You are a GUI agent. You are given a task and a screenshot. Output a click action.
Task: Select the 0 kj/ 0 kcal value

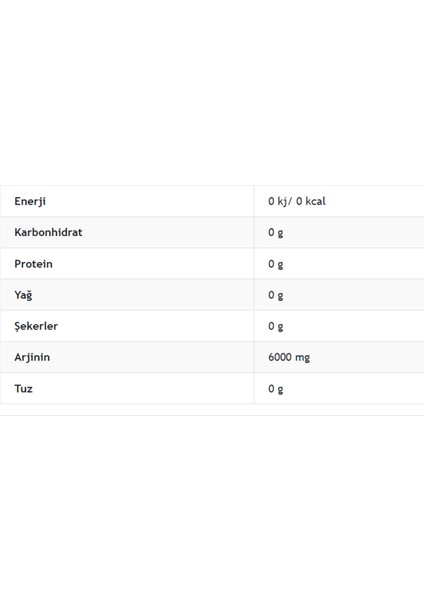[297, 201]
